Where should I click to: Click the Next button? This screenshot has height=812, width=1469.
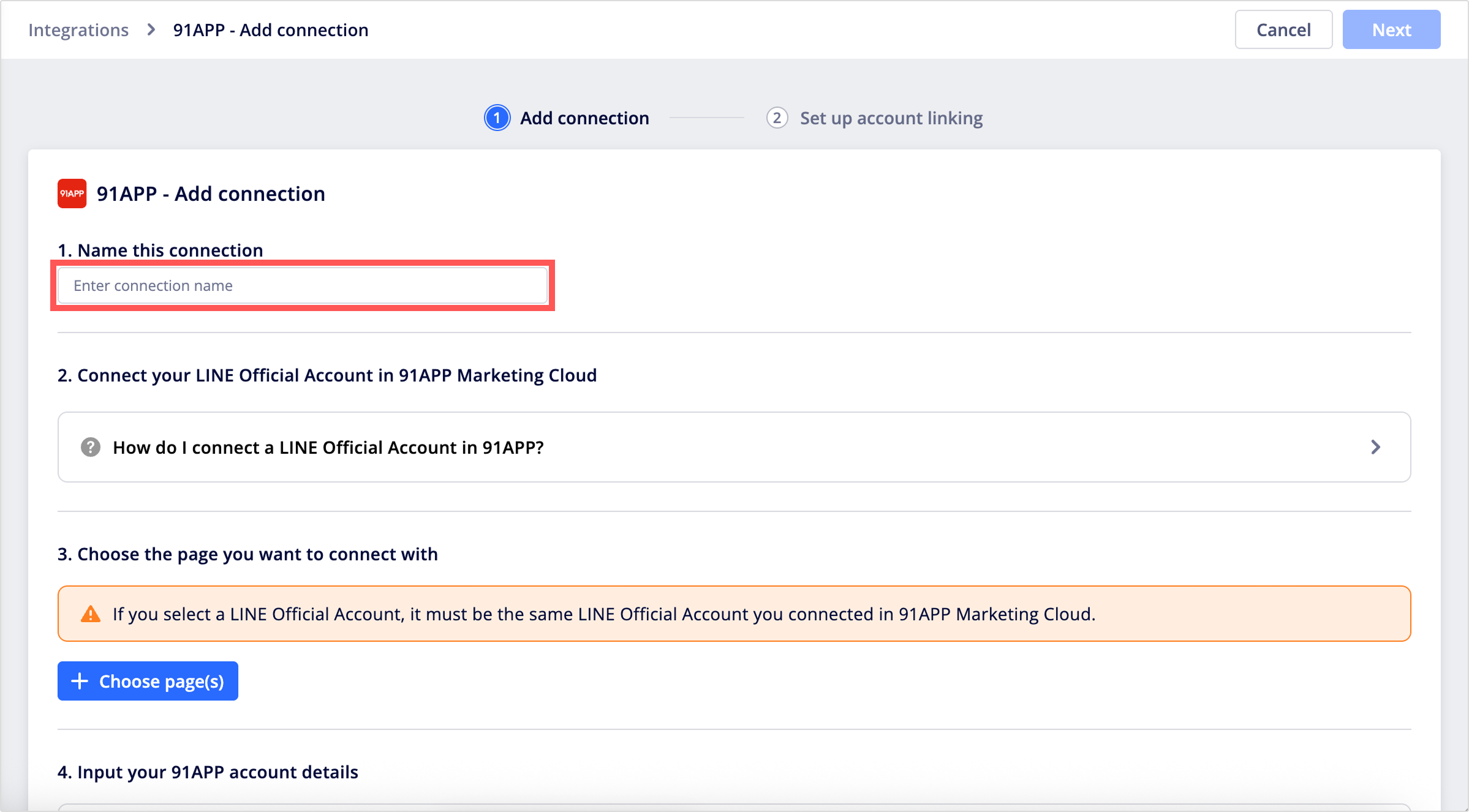pyautogui.click(x=1391, y=30)
